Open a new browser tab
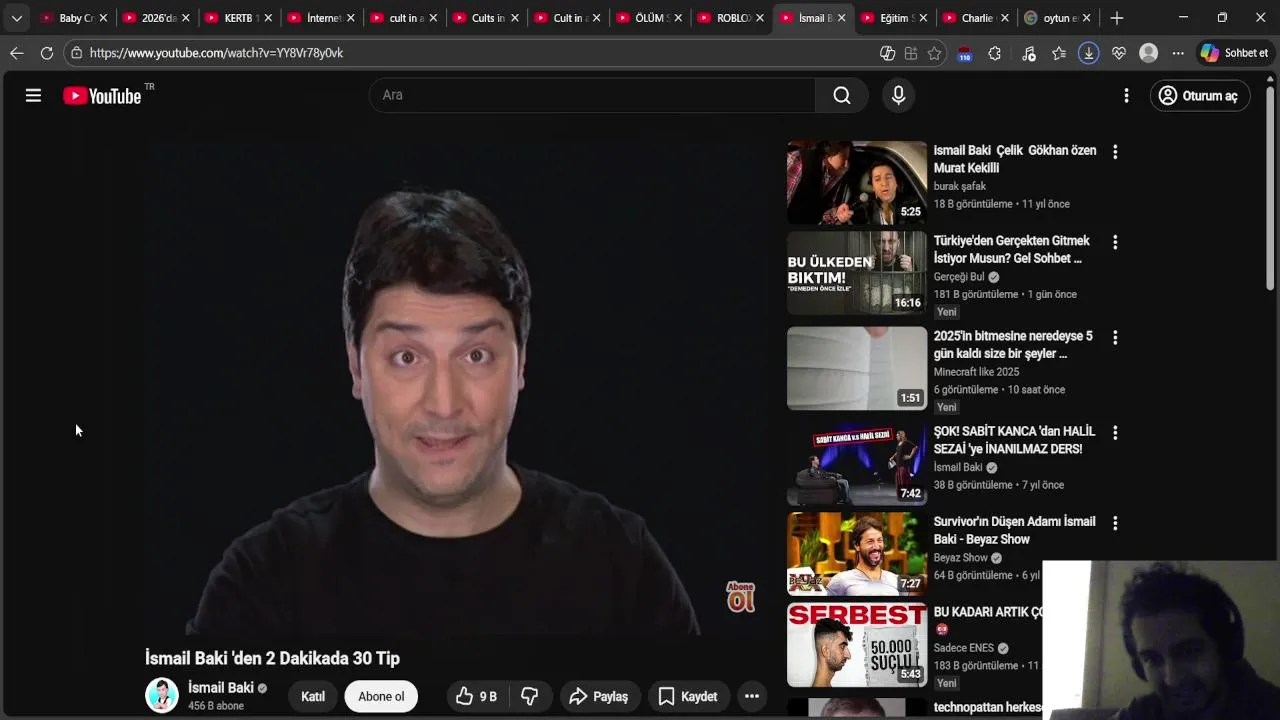The height and width of the screenshot is (720, 1280). (1117, 18)
